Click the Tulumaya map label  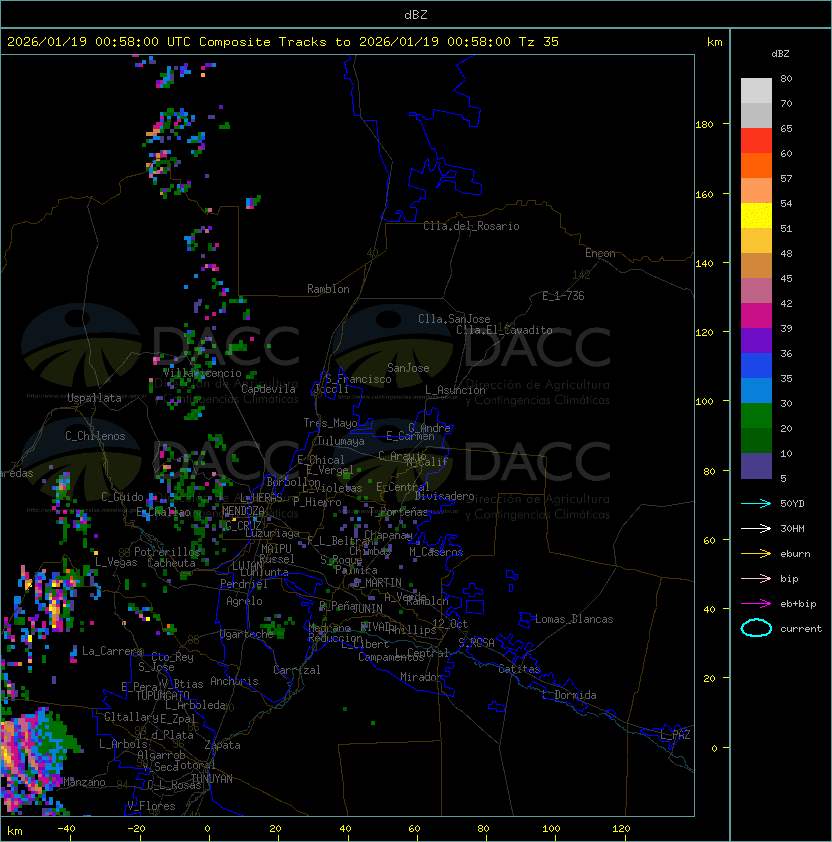tap(341, 441)
